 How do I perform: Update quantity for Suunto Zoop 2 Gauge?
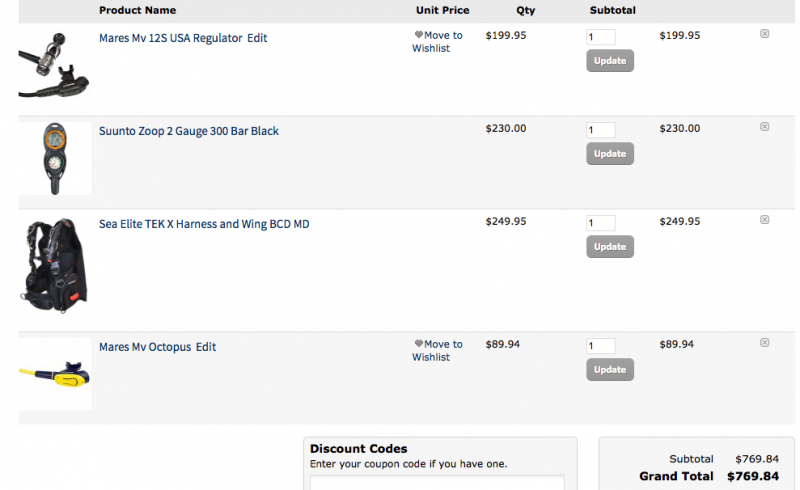tap(610, 154)
